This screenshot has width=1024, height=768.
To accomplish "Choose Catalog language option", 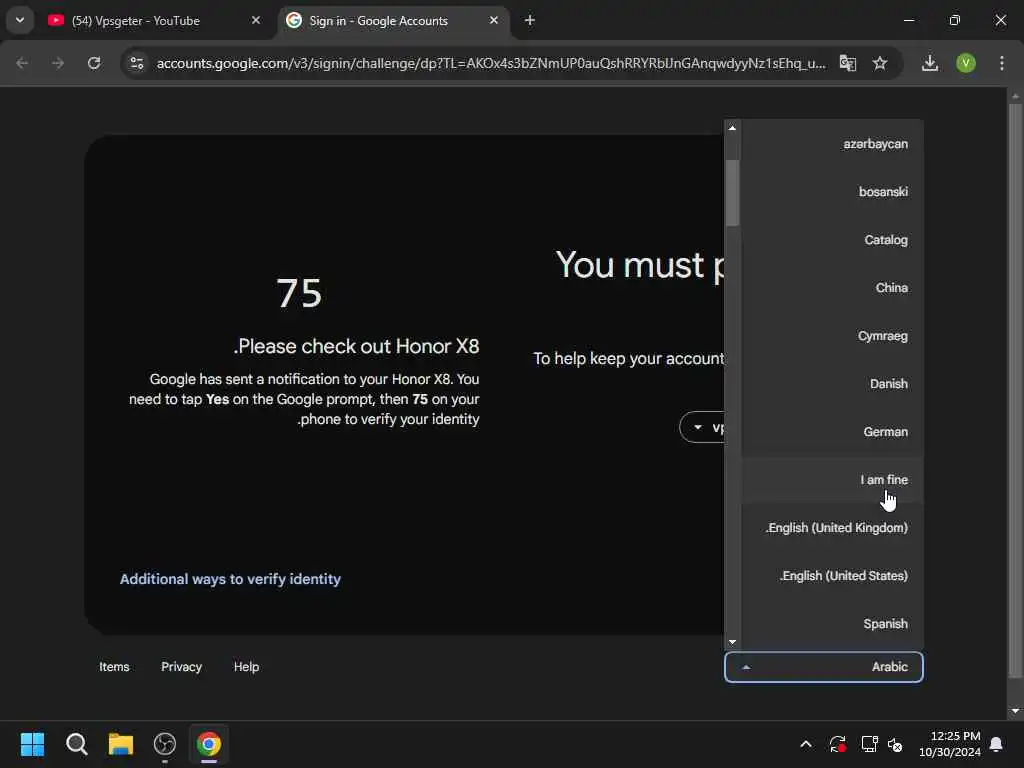I will click(833, 240).
